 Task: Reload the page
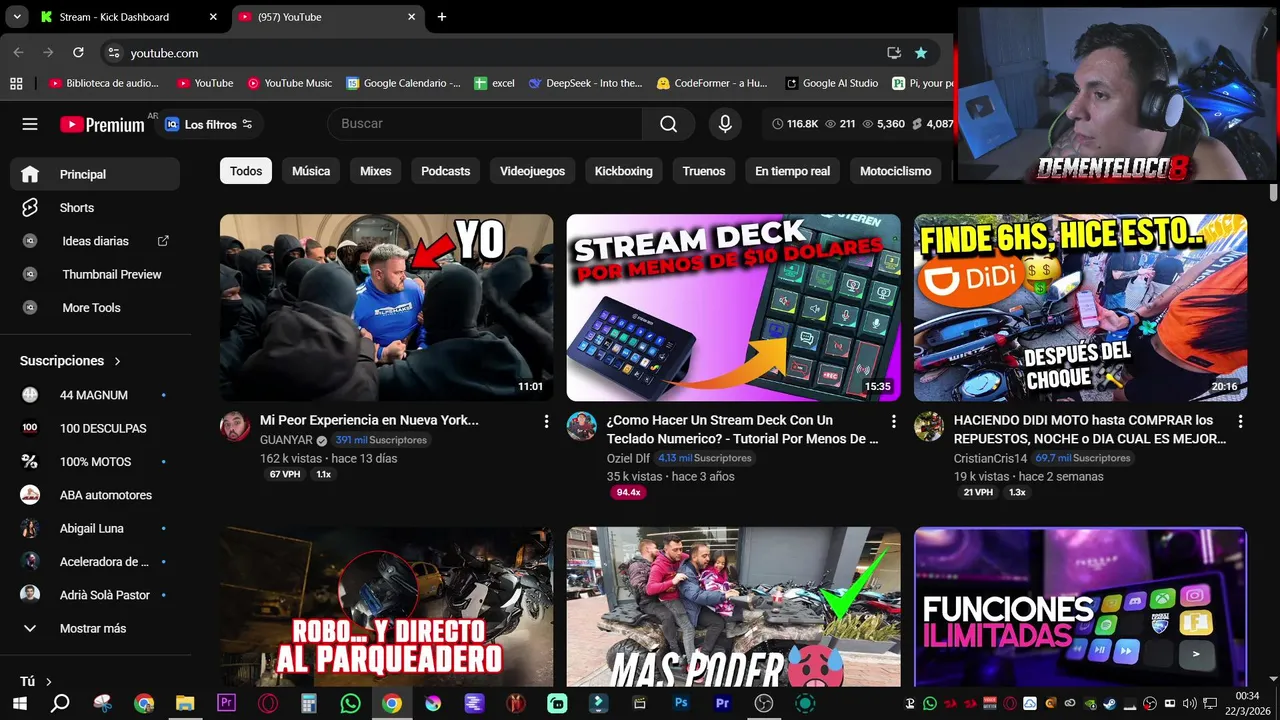click(78, 53)
